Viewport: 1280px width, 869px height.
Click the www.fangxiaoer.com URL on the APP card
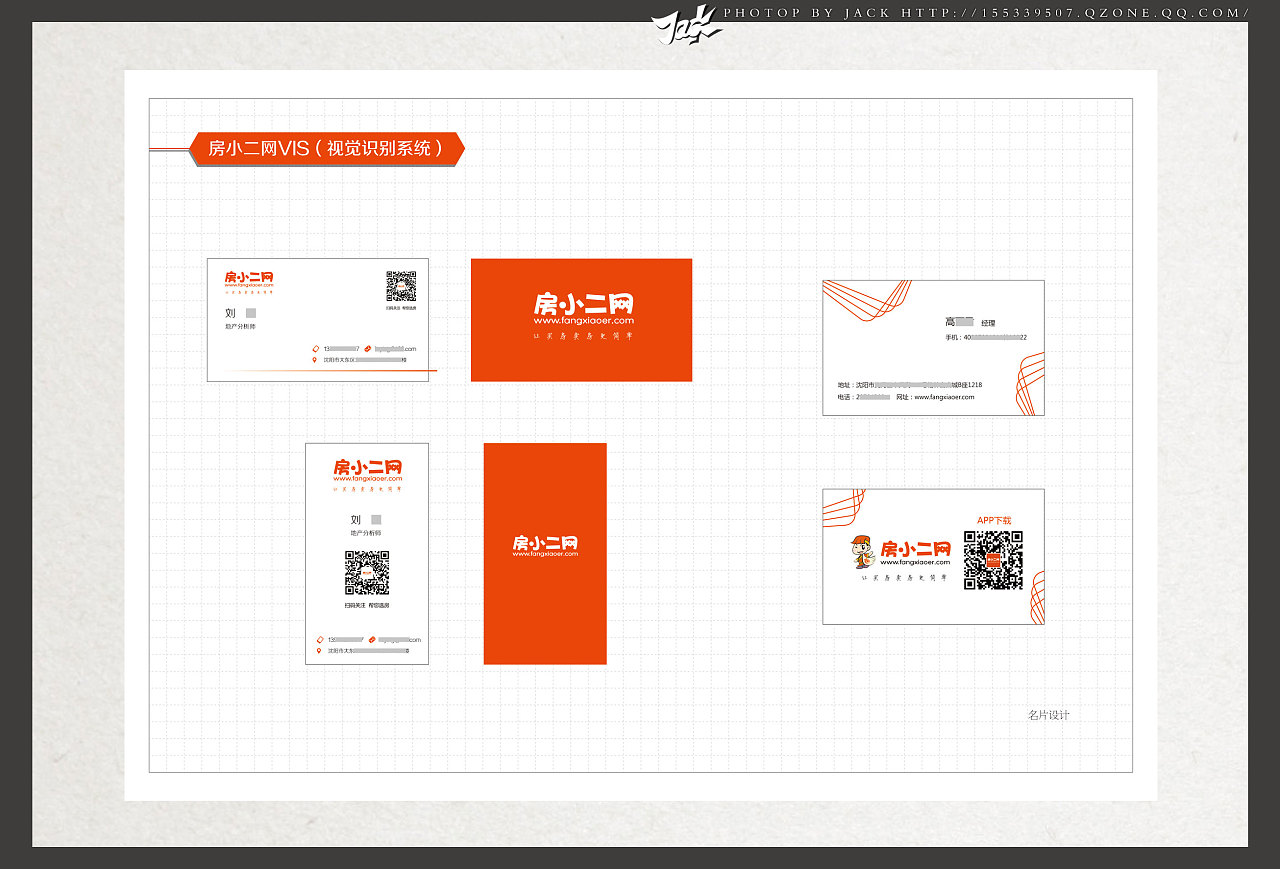(x=915, y=563)
